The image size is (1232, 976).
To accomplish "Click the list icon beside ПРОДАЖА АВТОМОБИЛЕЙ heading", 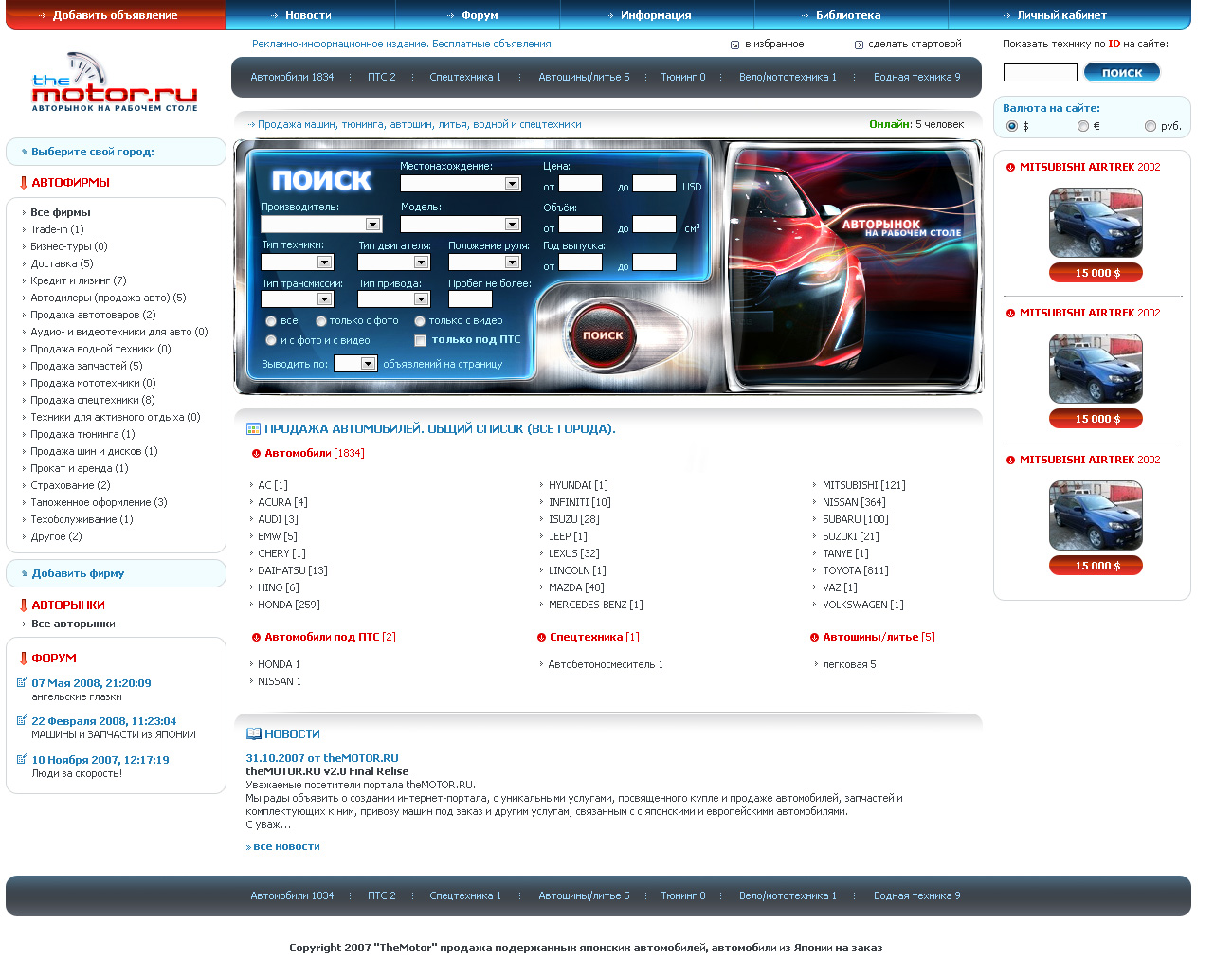I will 252,428.
